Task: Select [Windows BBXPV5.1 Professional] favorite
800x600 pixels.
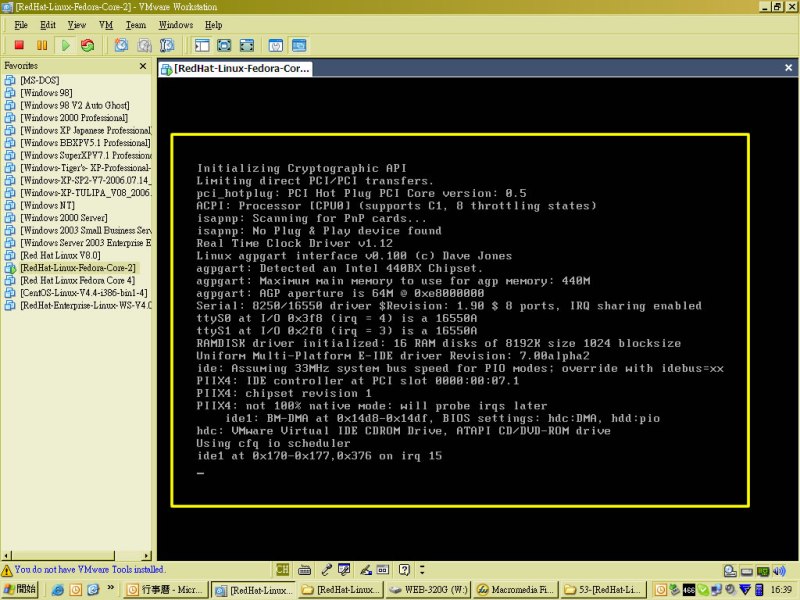Action: [x=78, y=143]
